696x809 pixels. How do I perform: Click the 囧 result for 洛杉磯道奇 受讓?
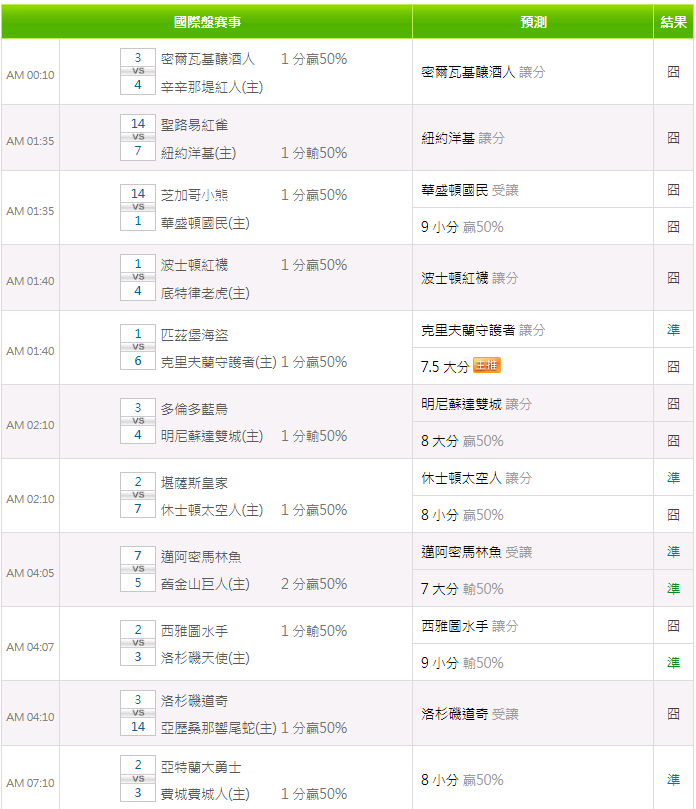(x=673, y=714)
